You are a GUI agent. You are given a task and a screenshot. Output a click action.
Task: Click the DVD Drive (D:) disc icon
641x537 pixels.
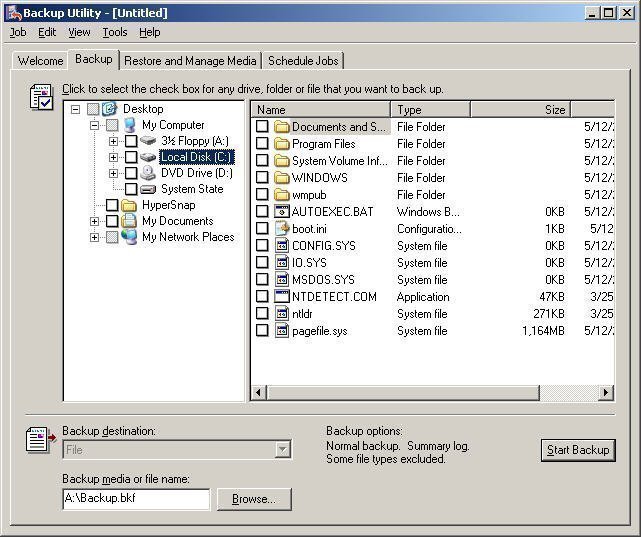coord(148,173)
